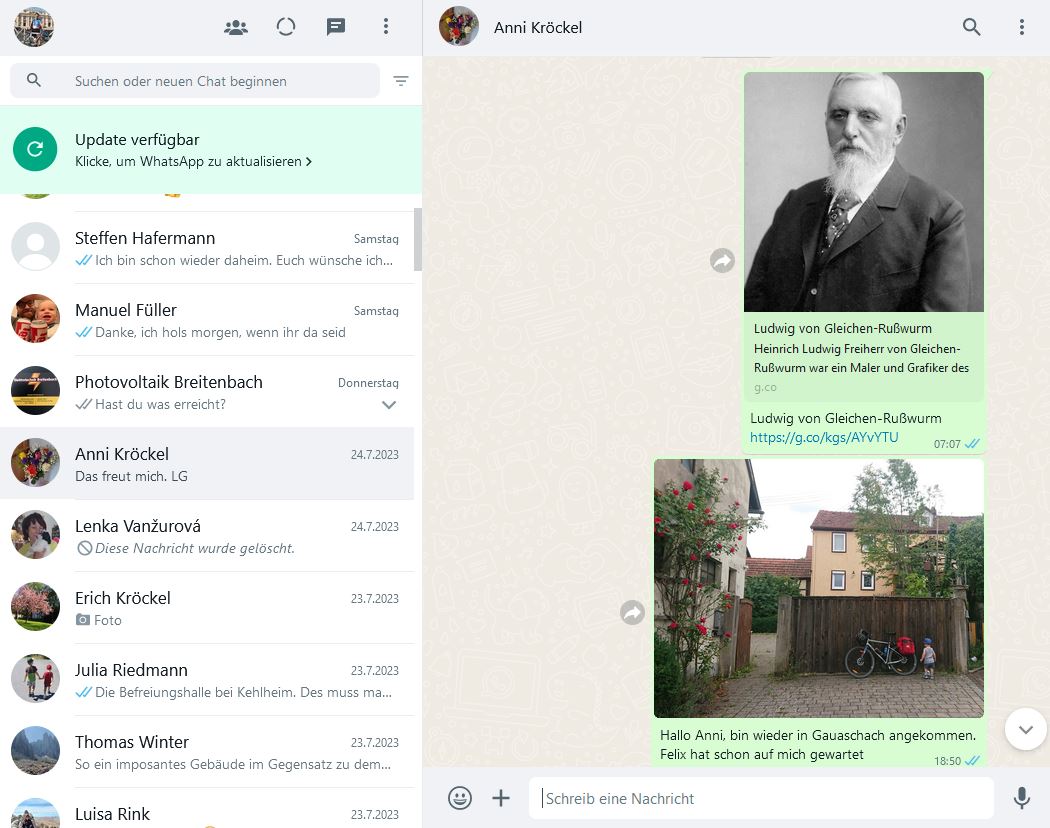1050x828 pixels.
Task: Open the sidebar three-dot menu
Action: point(386,26)
